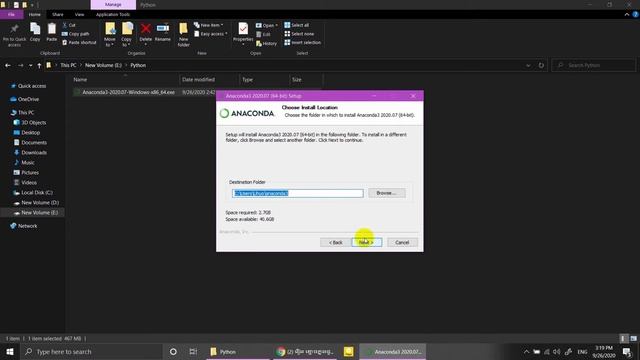Open 3D Objects in sidebar
The image size is (640, 360).
[33, 122]
